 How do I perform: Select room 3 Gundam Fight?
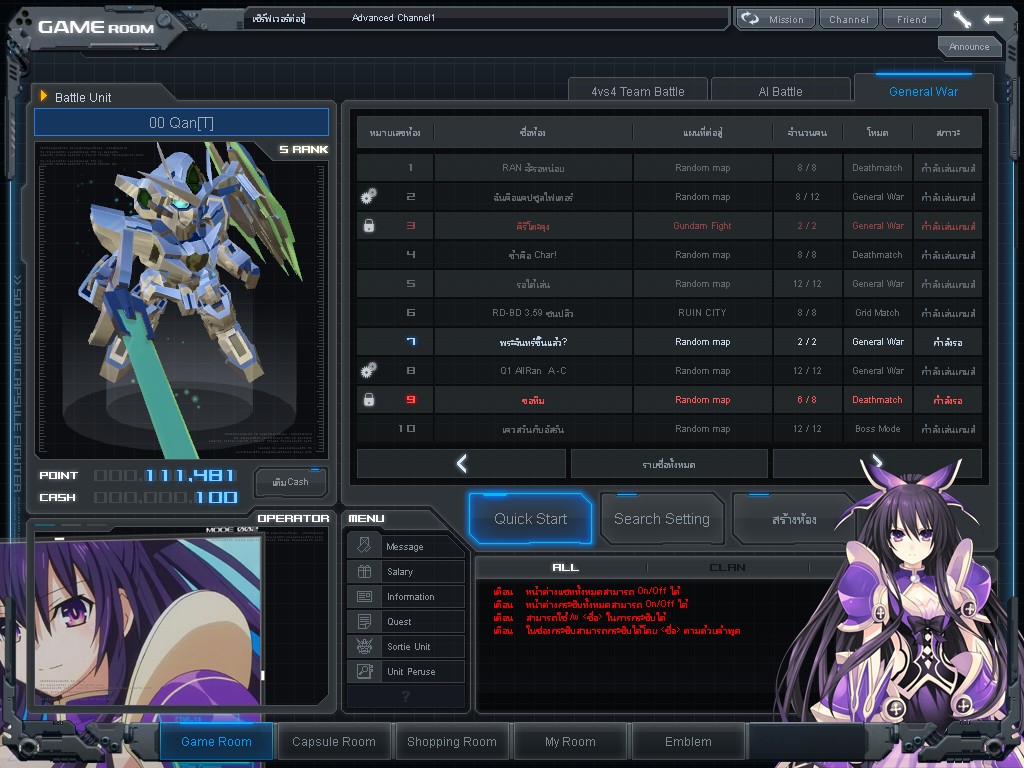[669, 225]
